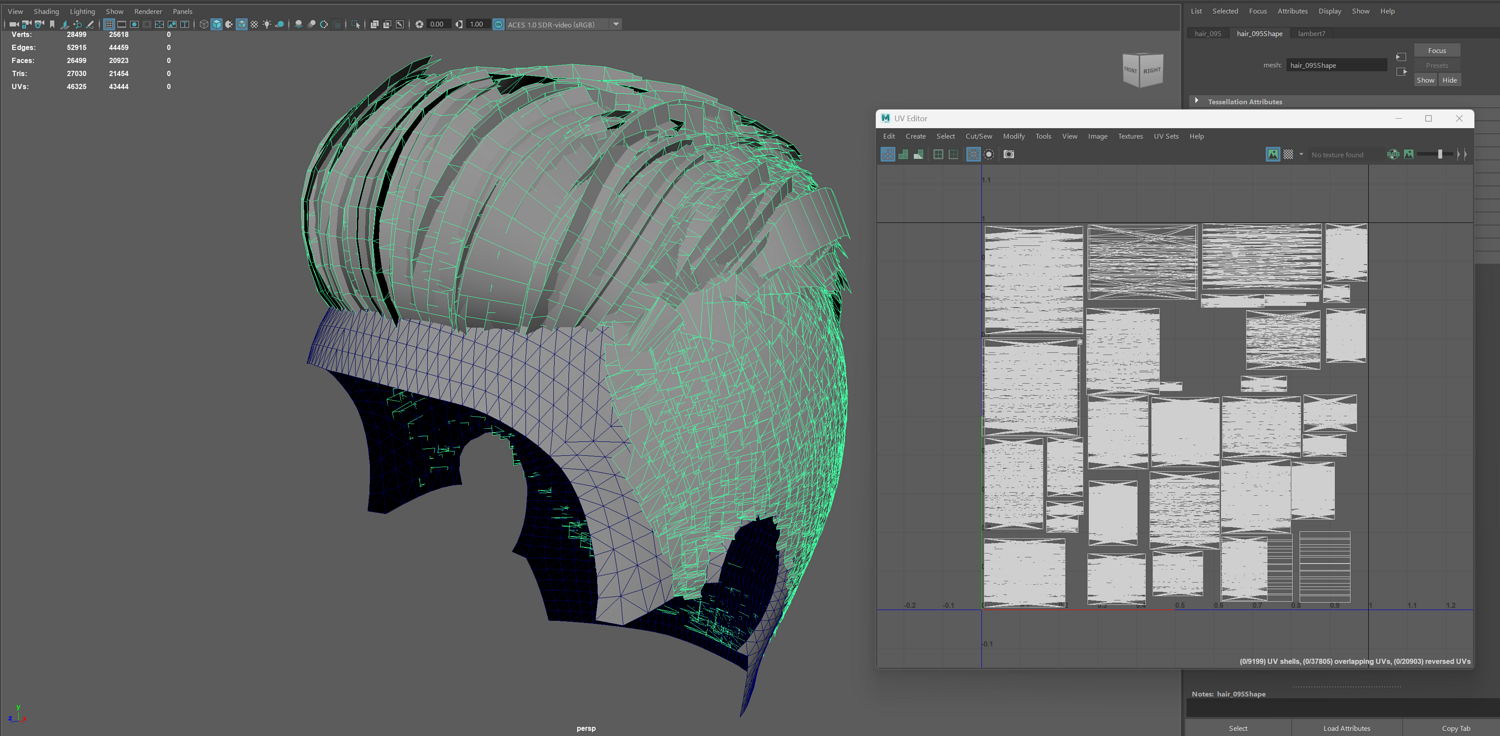Image resolution: width=1500 pixels, height=736 pixels.
Task: Toggle textured display checker icon
Action: click(x=254, y=24)
